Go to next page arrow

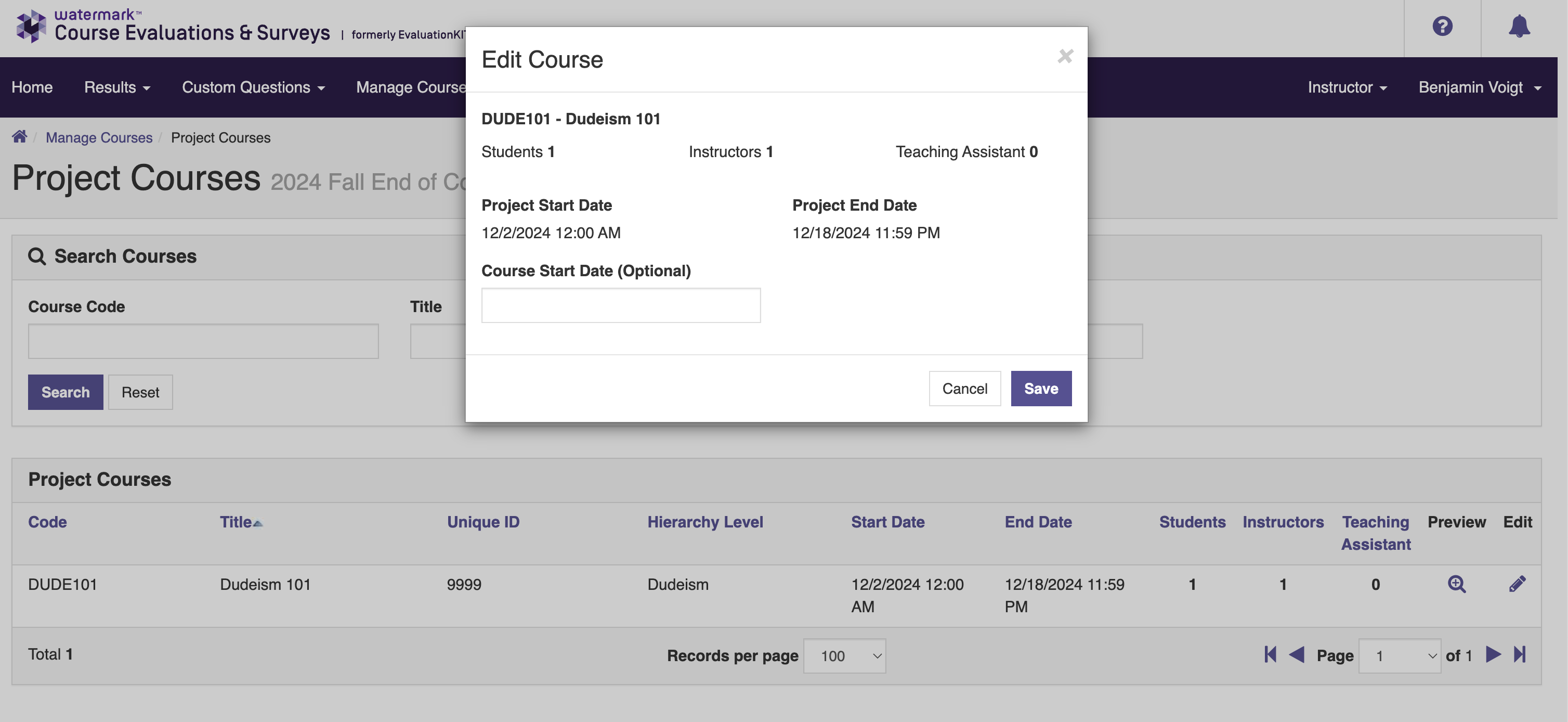point(1493,654)
